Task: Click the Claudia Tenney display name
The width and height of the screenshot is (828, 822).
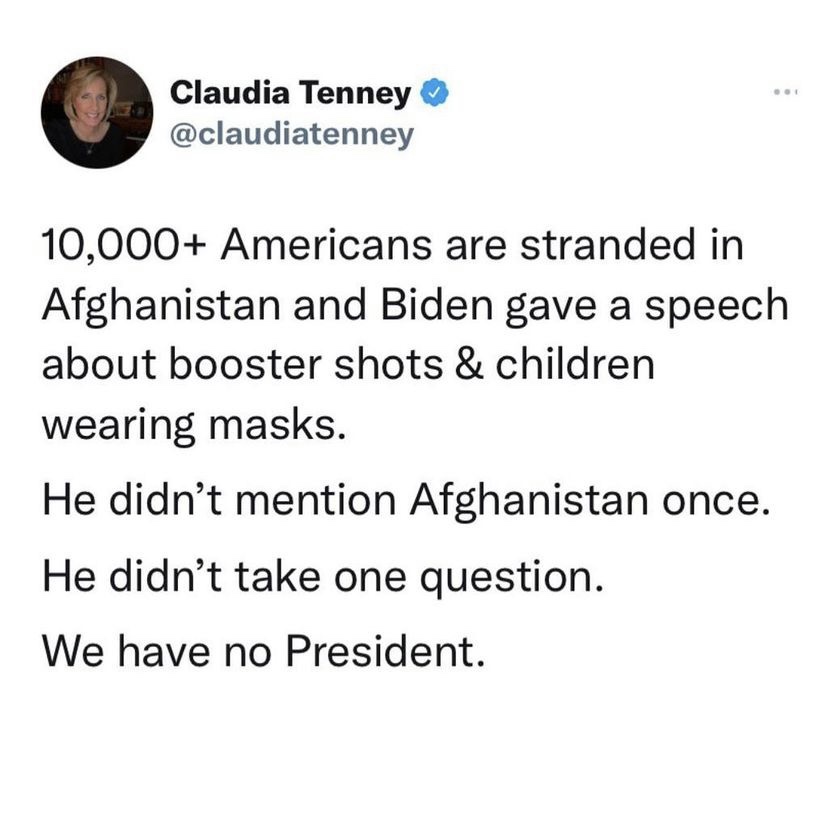Action: click(x=291, y=95)
